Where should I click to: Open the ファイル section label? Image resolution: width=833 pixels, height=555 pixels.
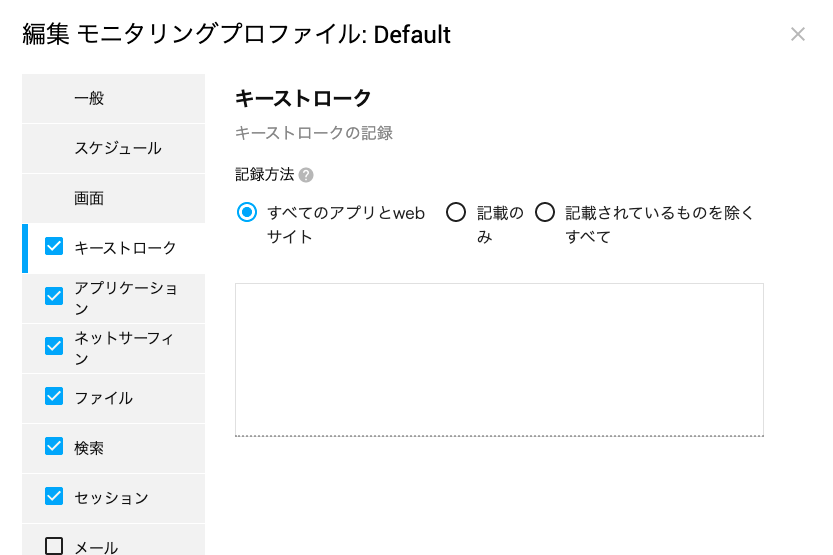pos(104,398)
